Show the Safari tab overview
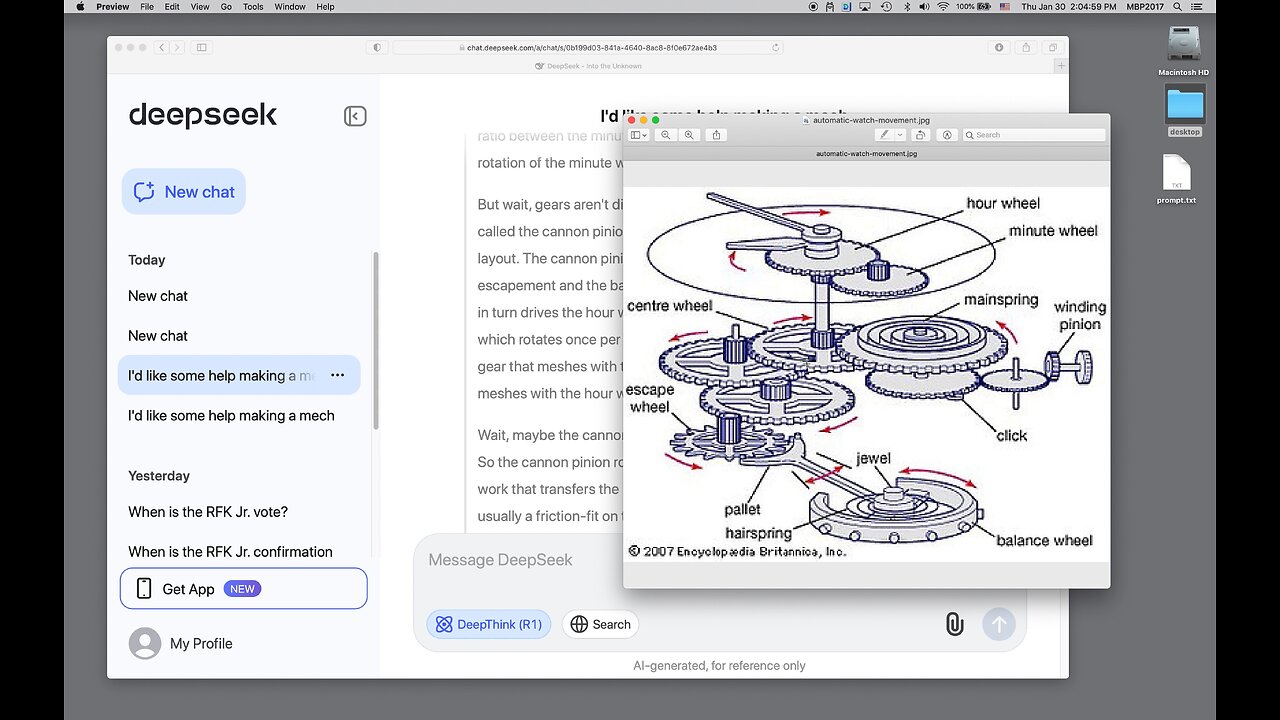1280x720 pixels. (x=1052, y=47)
